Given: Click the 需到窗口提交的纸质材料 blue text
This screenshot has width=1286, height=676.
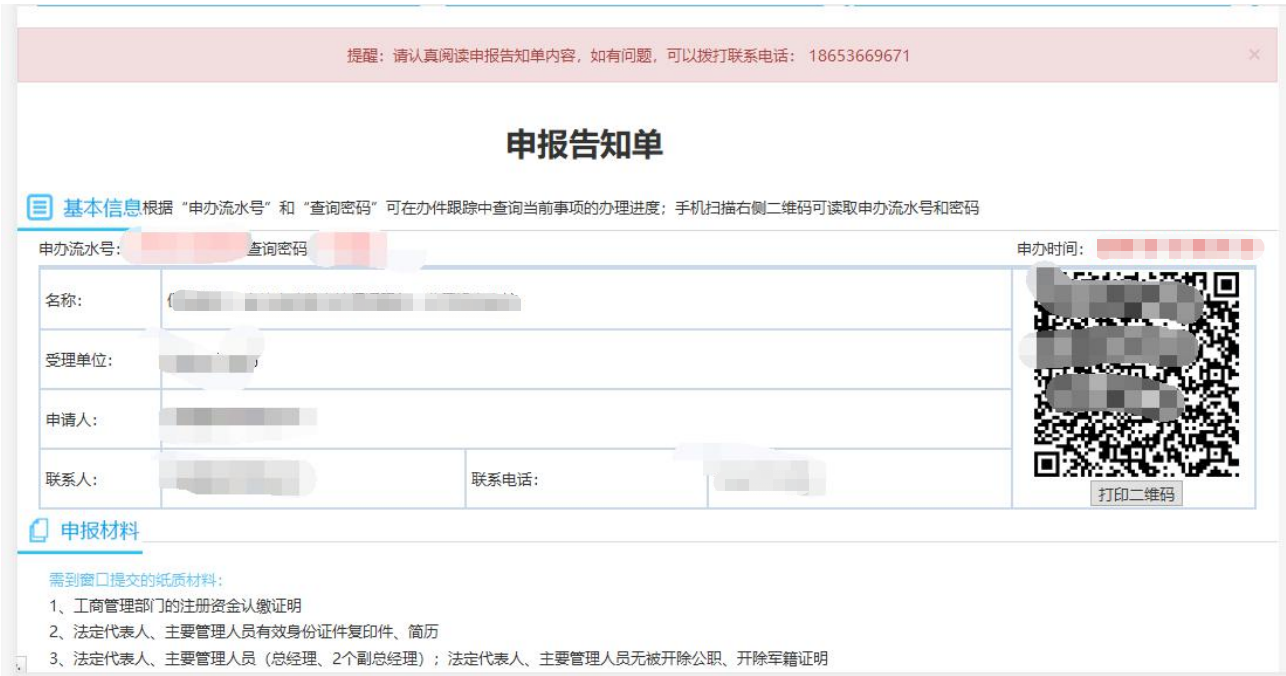Looking at the screenshot, I should (137, 579).
